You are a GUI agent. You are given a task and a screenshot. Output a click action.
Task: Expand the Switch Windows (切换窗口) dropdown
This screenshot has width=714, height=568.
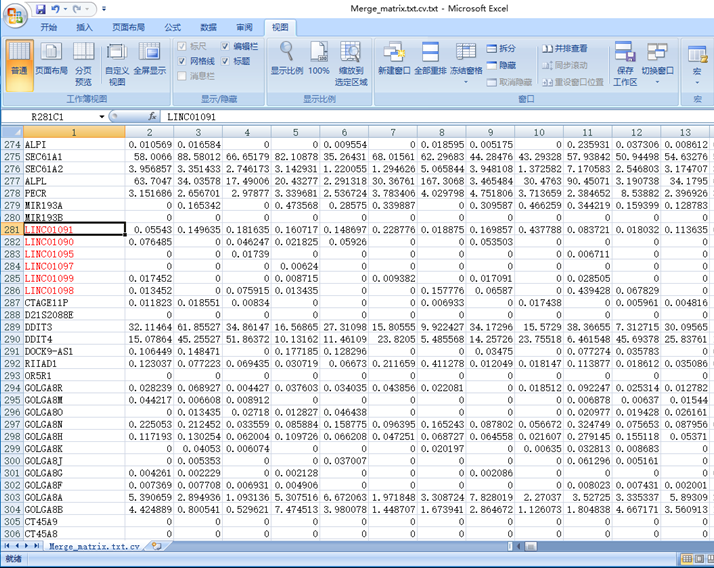tap(656, 82)
